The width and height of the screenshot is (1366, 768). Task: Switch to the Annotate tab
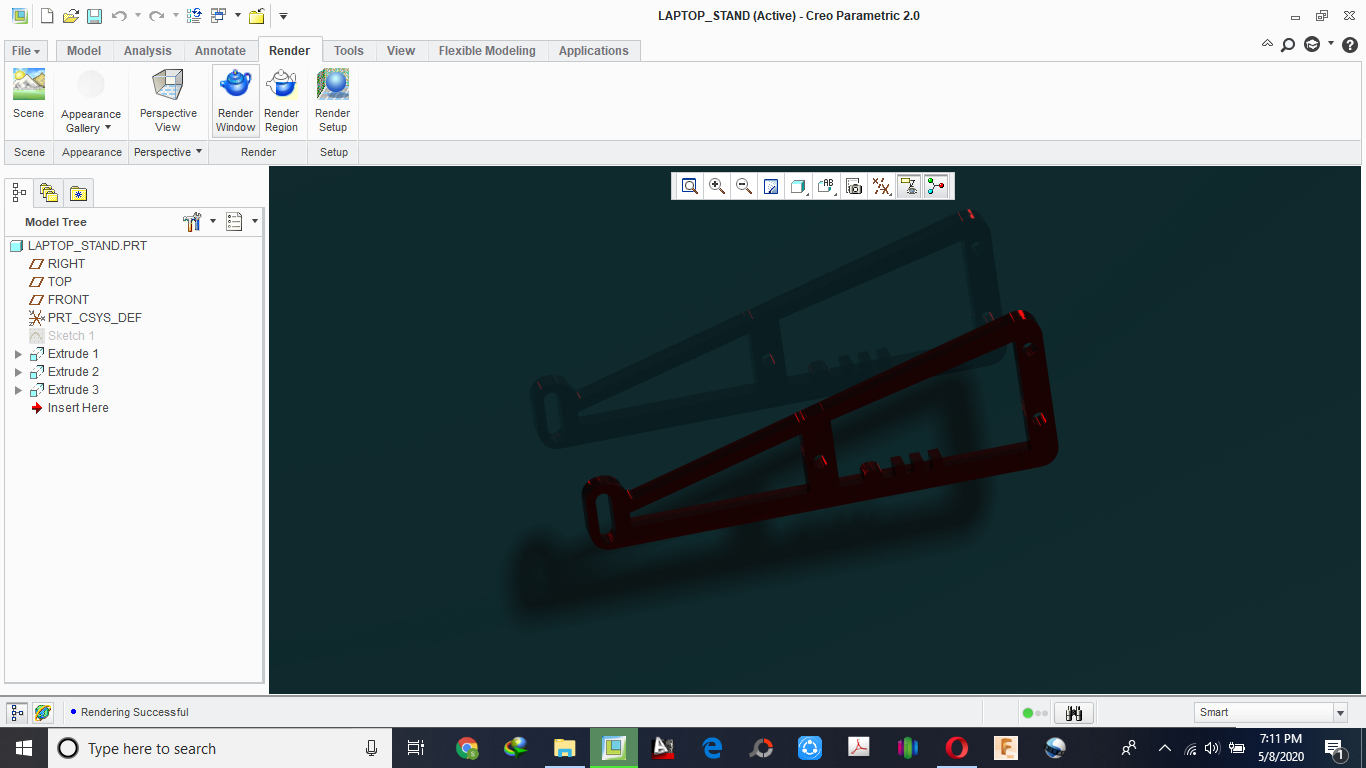(220, 51)
